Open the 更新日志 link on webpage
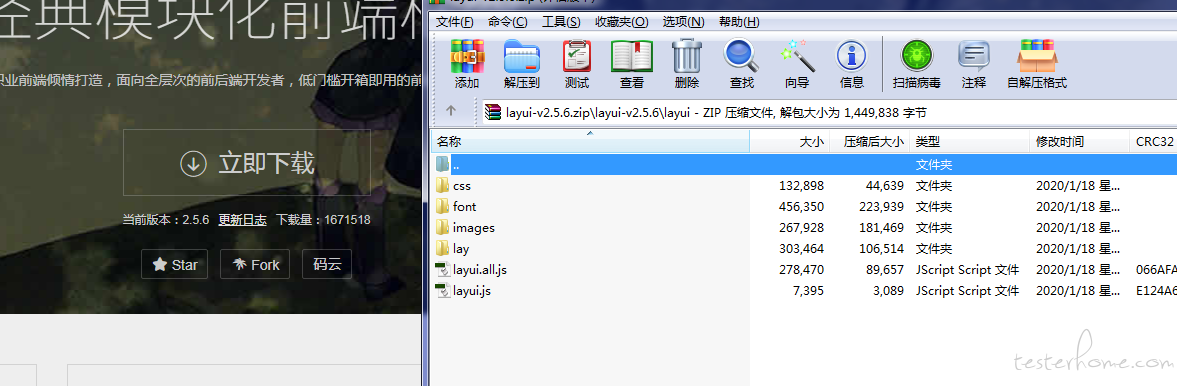 [242, 220]
